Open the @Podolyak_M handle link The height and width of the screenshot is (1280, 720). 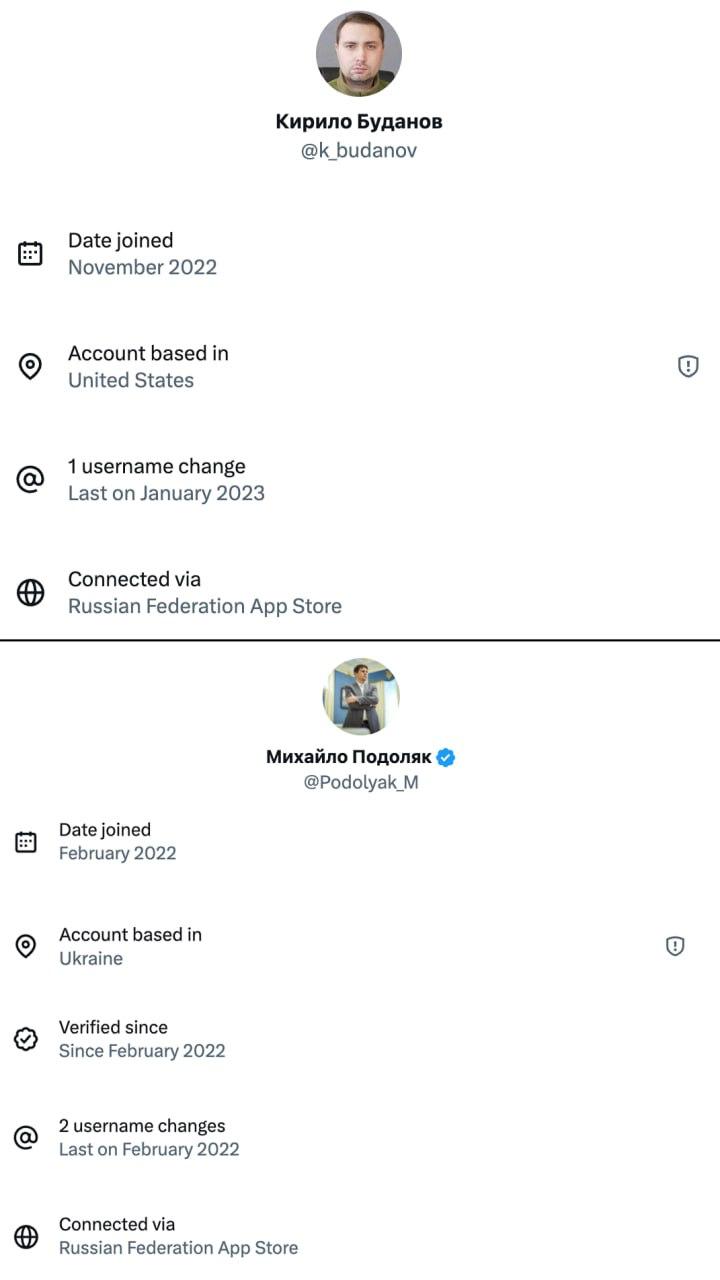pyautogui.click(x=361, y=783)
